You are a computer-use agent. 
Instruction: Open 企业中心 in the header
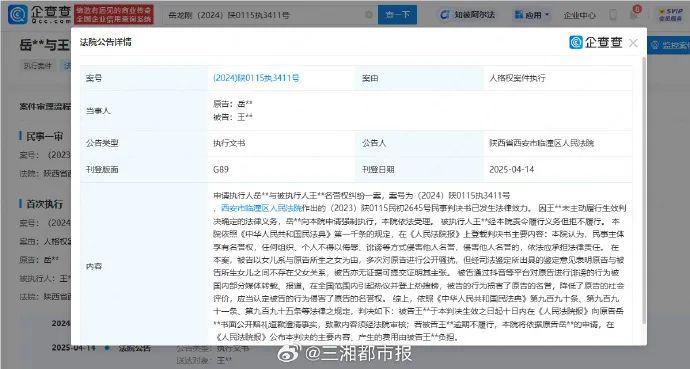coord(580,15)
